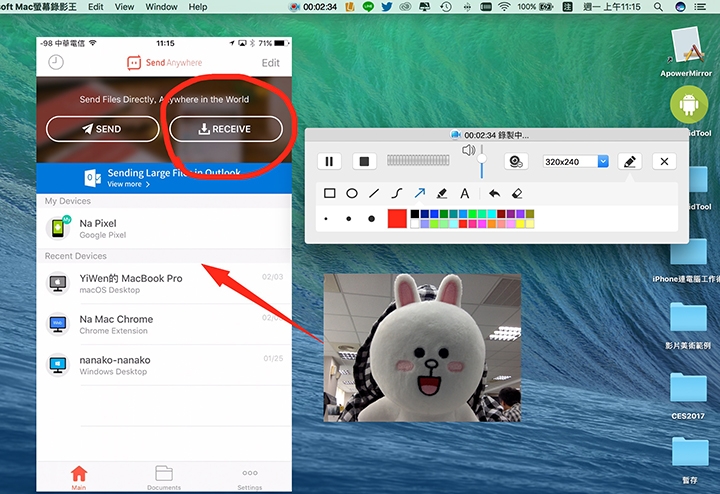
Task: Click the Twitter icon in menu bar
Action: 387,6
